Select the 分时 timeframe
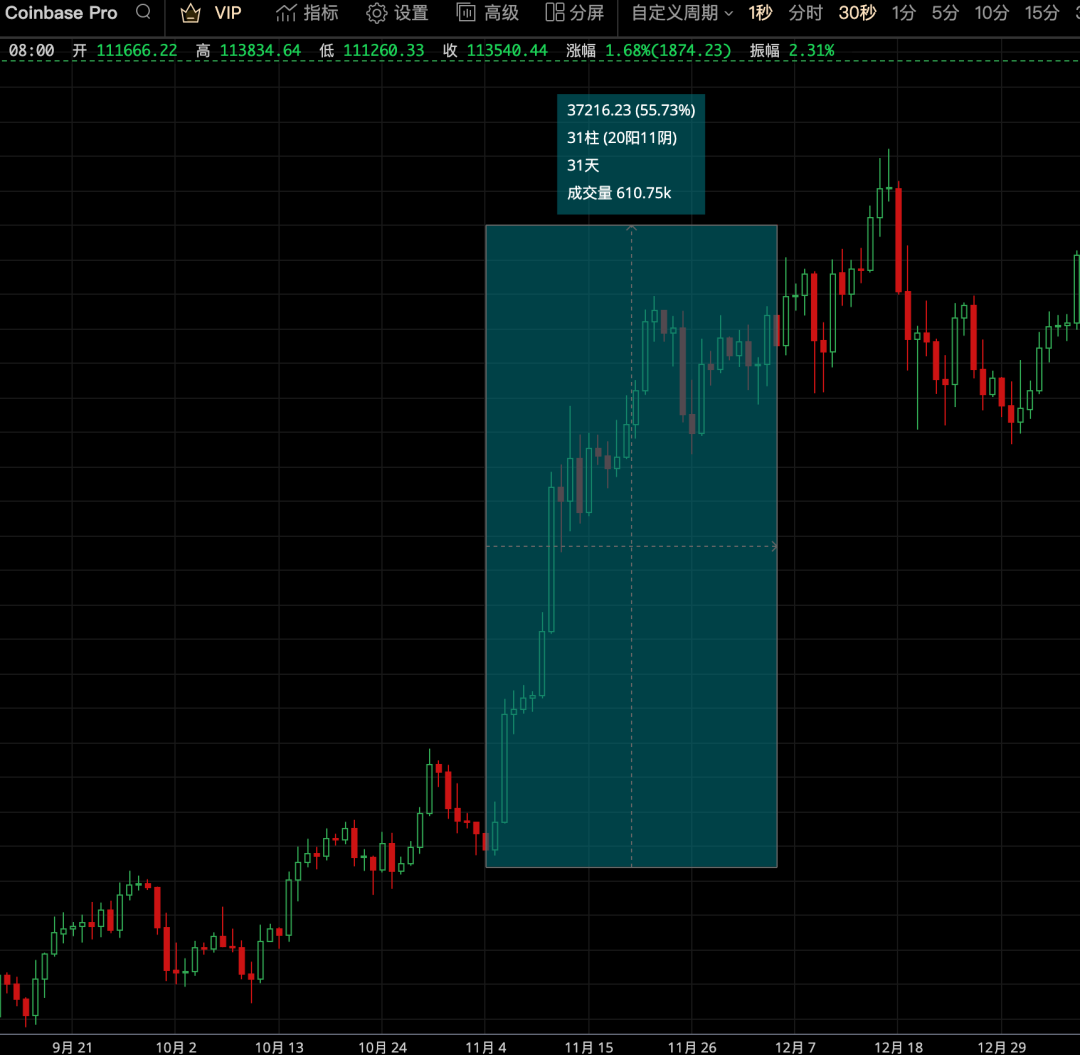The width and height of the screenshot is (1080, 1055). point(805,13)
